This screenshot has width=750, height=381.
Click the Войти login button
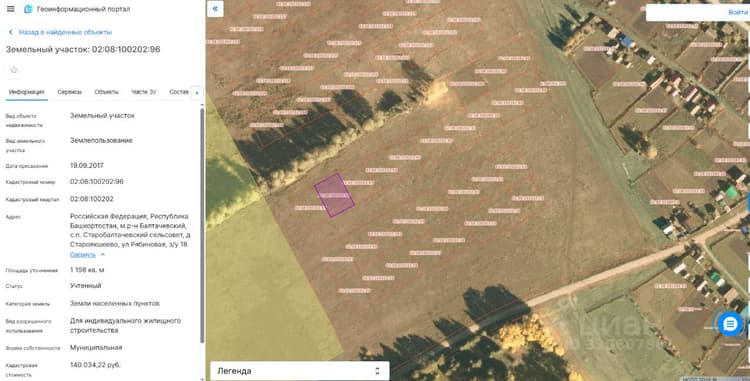coord(737,12)
